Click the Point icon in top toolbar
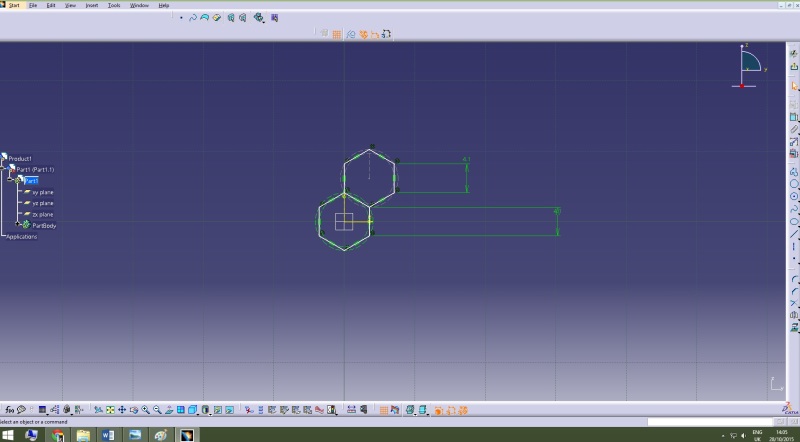 click(x=181, y=18)
